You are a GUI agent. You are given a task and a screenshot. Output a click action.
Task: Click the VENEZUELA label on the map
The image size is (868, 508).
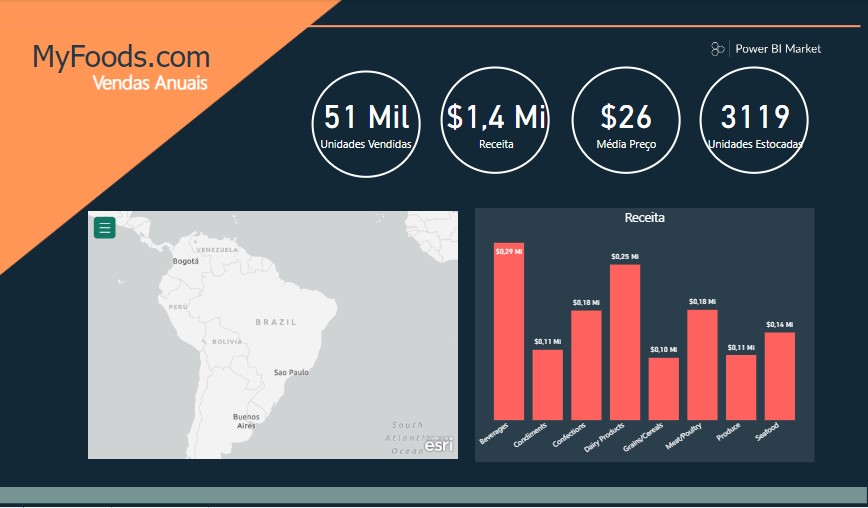(x=218, y=250)
